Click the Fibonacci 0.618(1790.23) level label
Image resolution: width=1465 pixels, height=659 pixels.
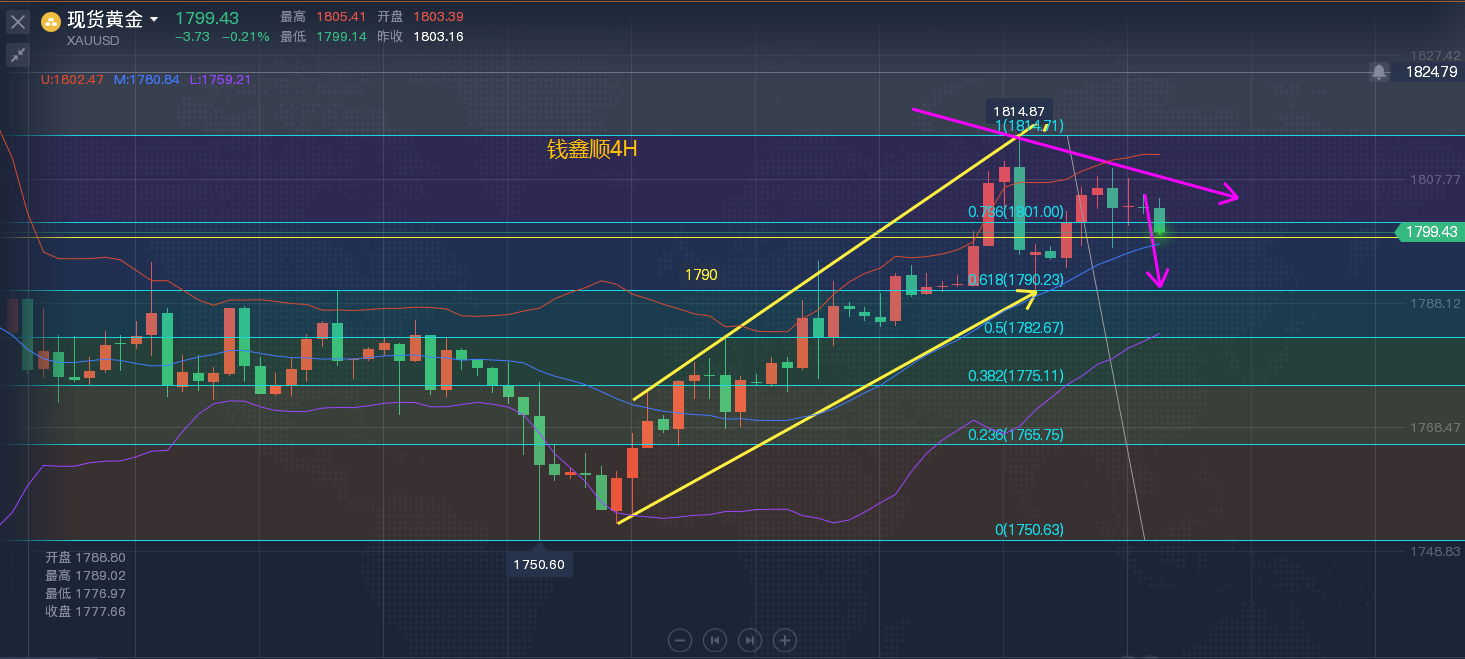click(x=1016, y=281)
